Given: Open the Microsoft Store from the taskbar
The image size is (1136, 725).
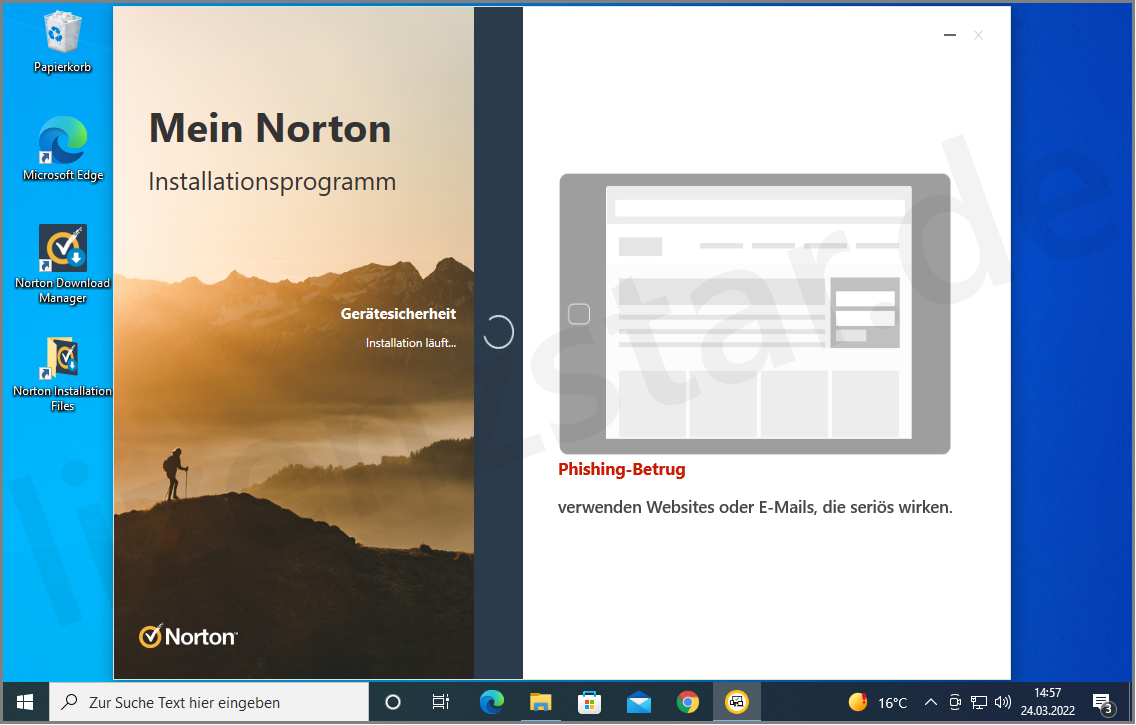Looking at the screenshot, I should [x=590, y=703].
